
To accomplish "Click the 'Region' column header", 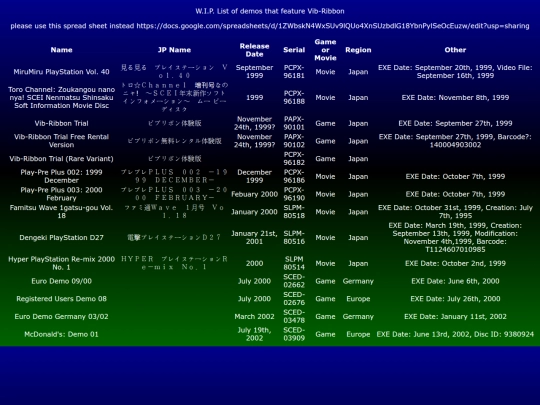I will (x=358, y=50).
